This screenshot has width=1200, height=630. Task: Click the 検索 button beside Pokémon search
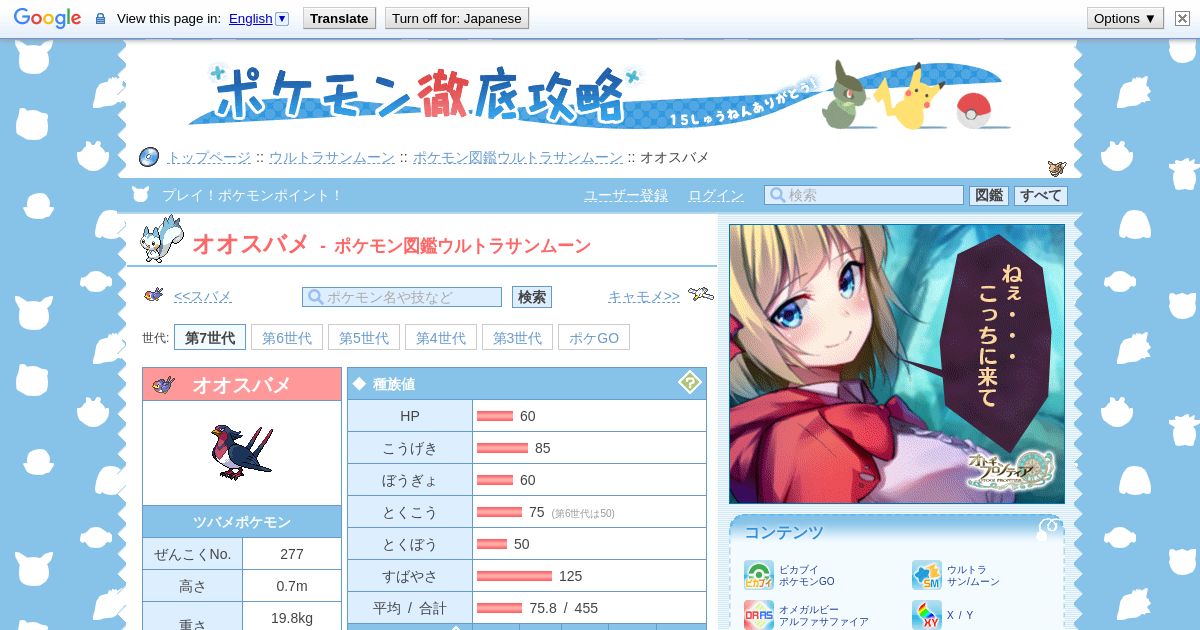coord(532,297)
